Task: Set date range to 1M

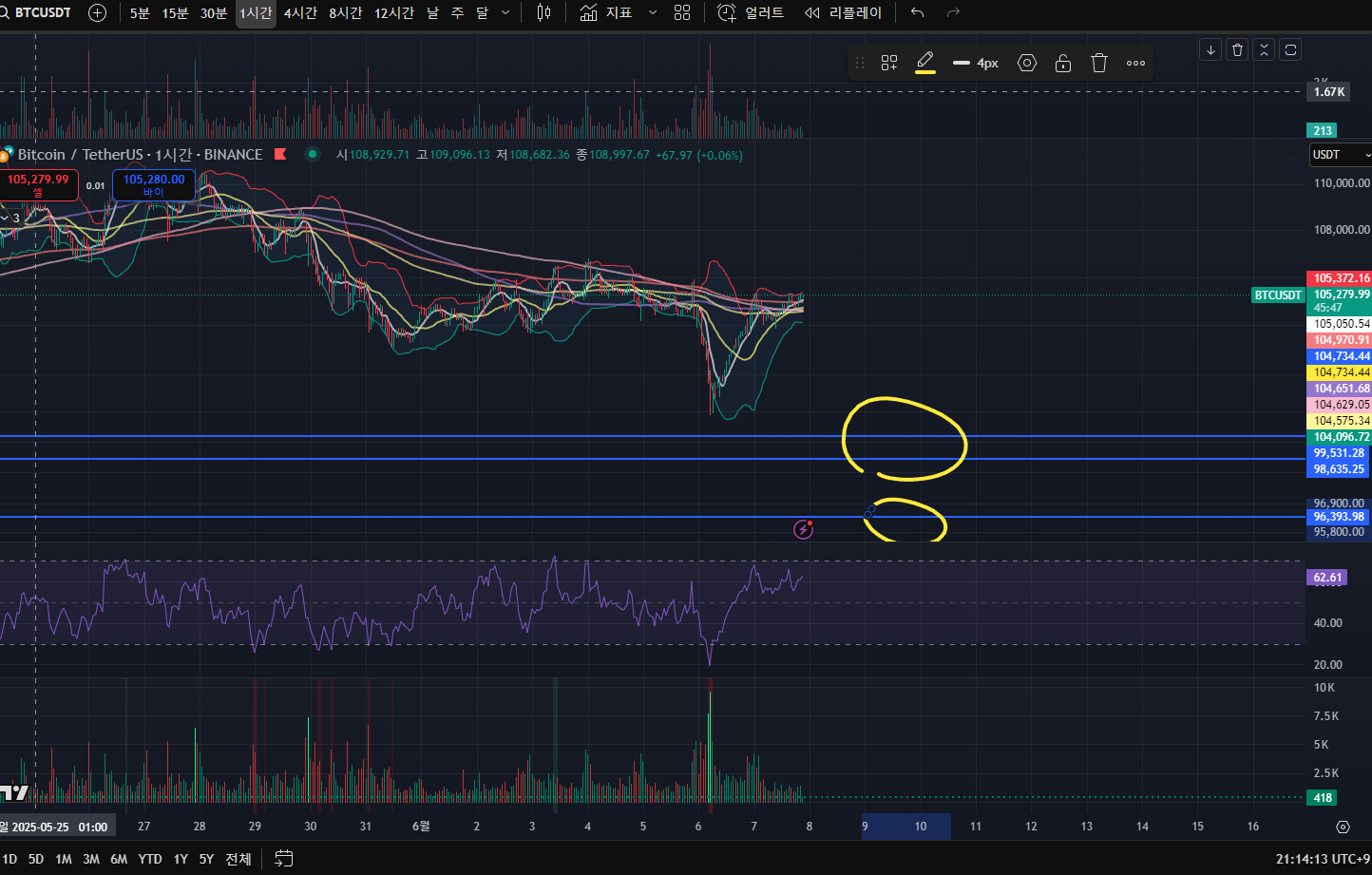Action: pos(64,859)
